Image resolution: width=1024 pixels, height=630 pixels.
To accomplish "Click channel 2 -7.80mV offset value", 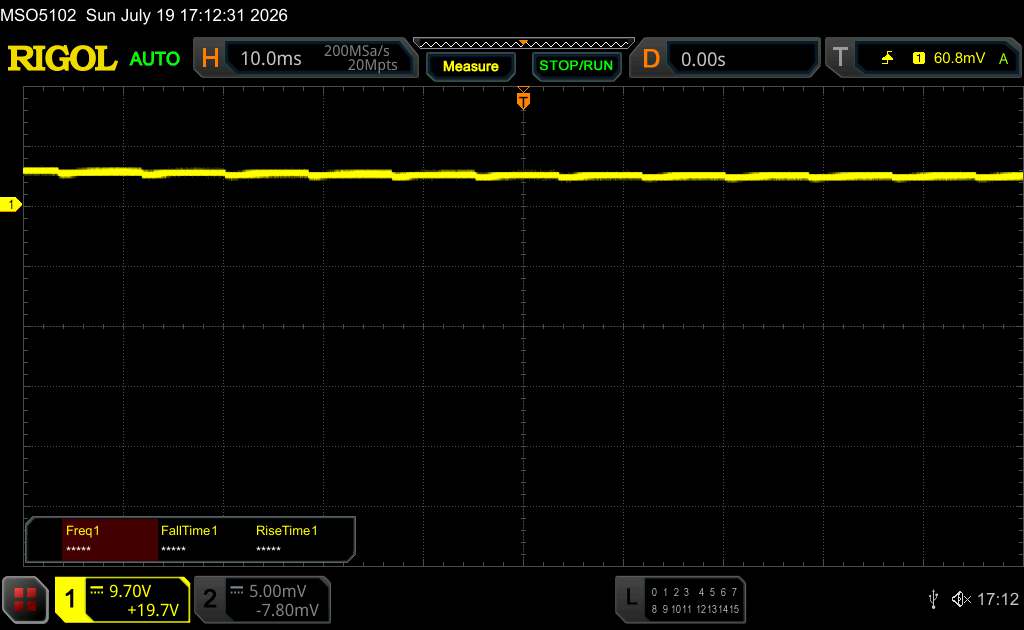I will [287, 610].
